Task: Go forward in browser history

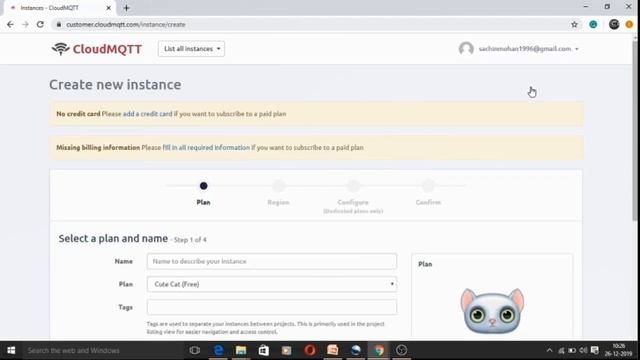Action: coord(25,24)
